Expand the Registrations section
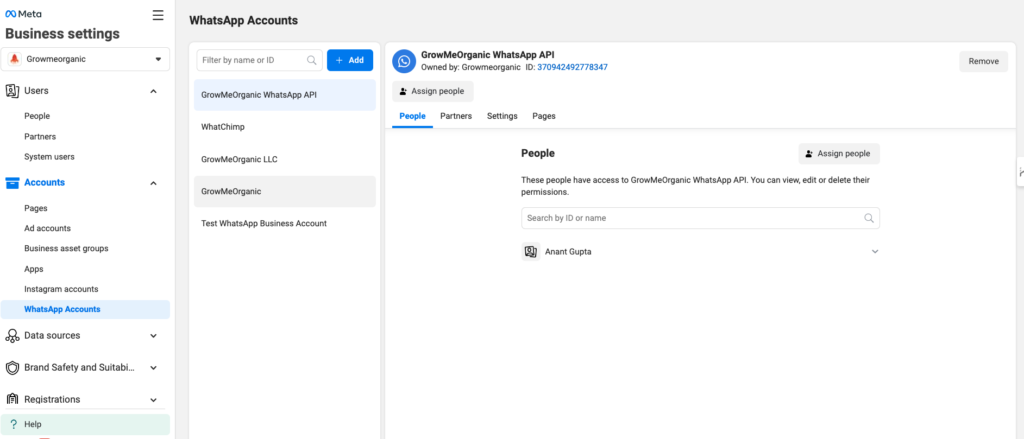This screenshot has width=1024, height=439. tap(153, 400)
